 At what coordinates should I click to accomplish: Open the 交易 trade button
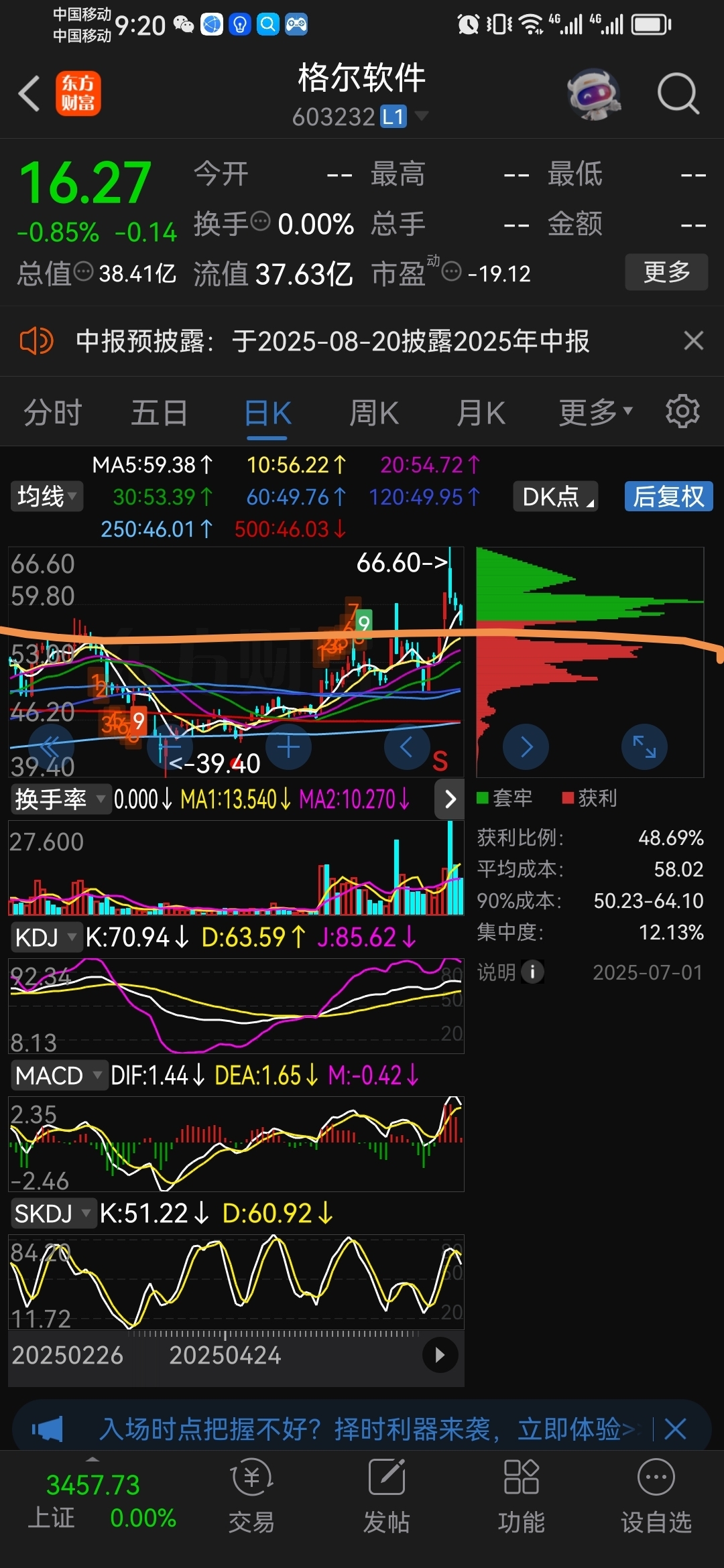coord(251,1496)
